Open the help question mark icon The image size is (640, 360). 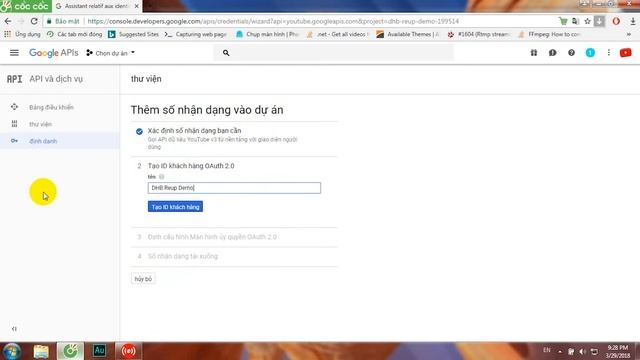point(571,53)
